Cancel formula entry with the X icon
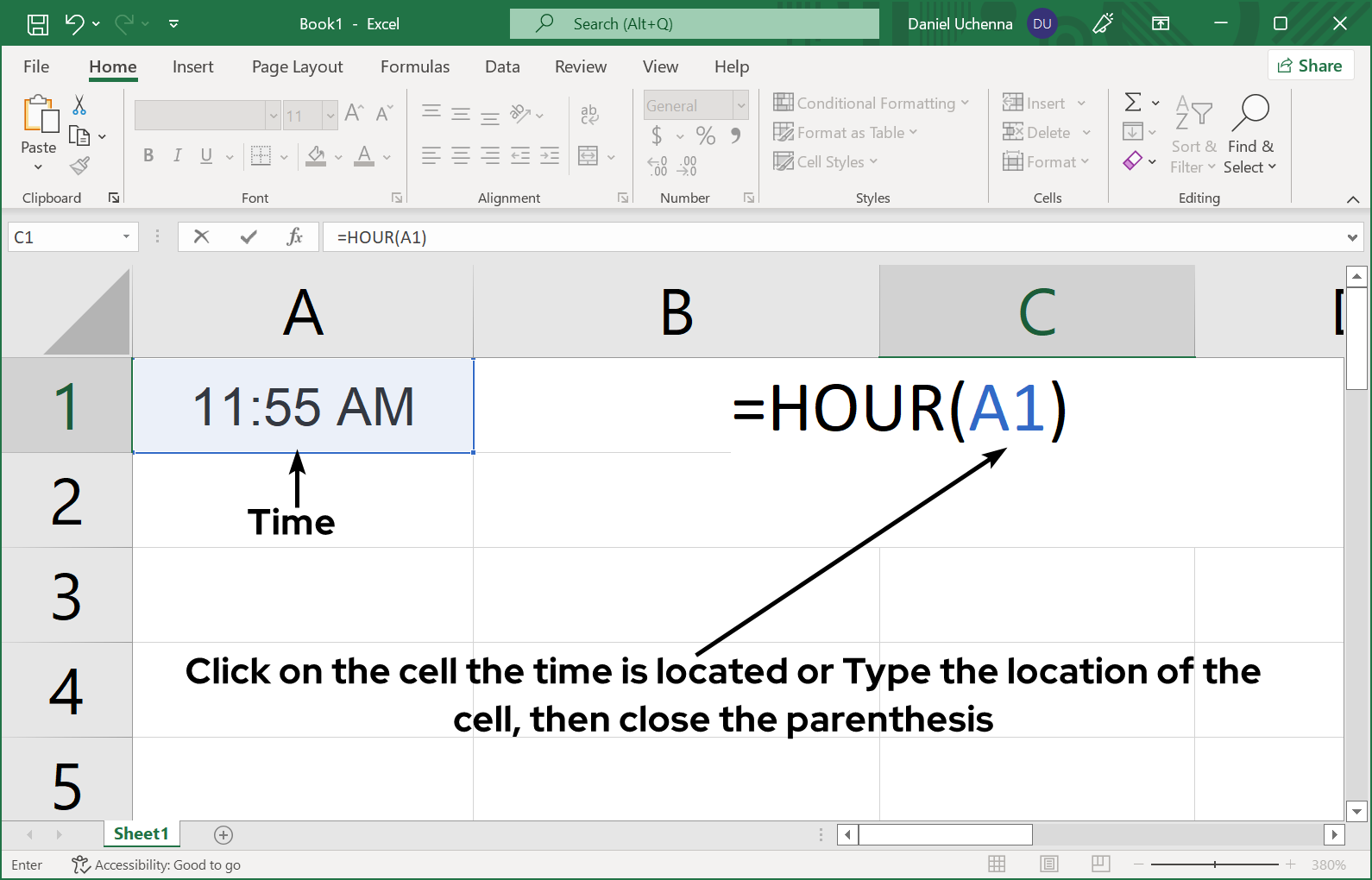Image resolution: width=1372 pixels, height=880 pixels. click(201, 236)
